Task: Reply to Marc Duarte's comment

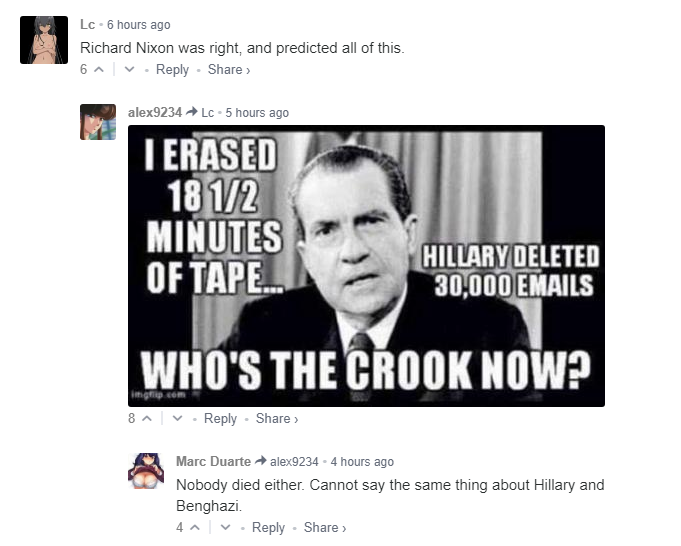Action: (268, 528)
